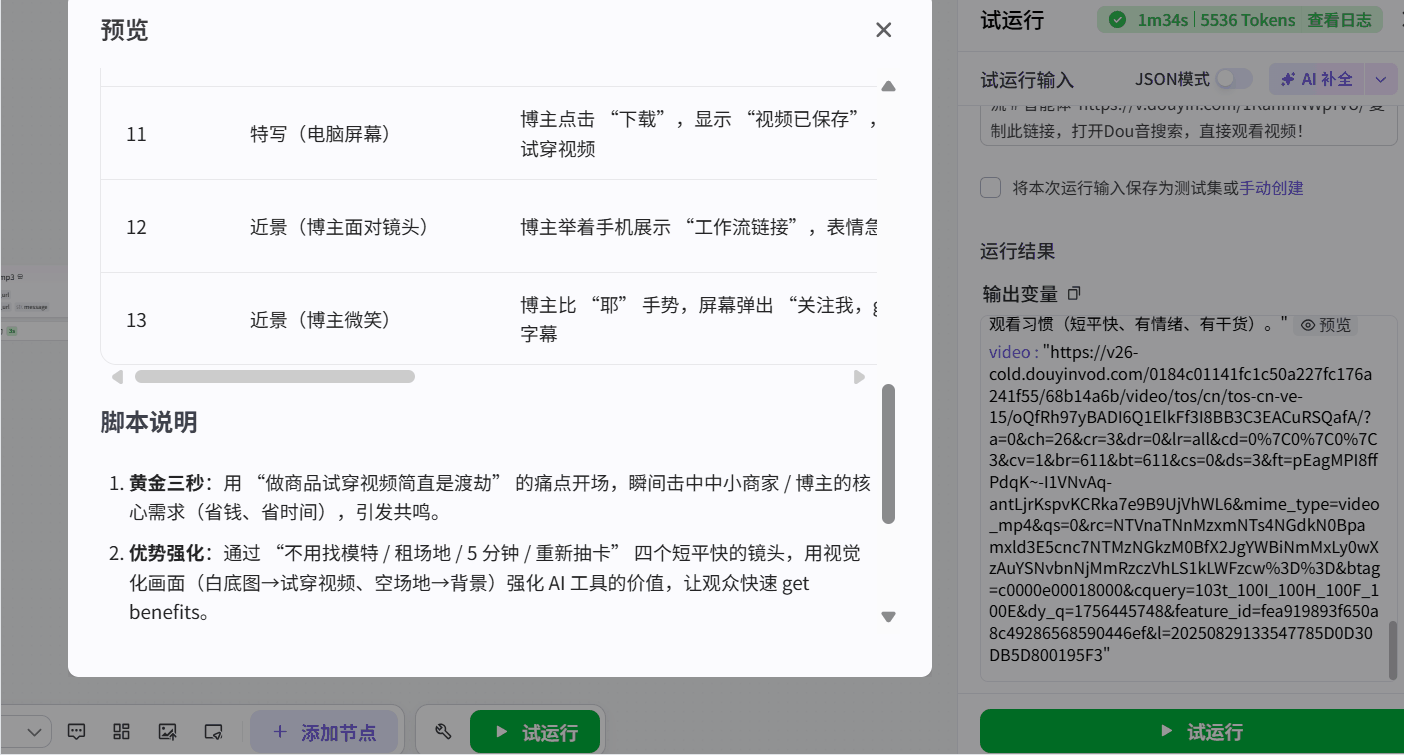1404x755 pixels.
Task: Open 查看日志 to view run logs
Action: 1339,19
